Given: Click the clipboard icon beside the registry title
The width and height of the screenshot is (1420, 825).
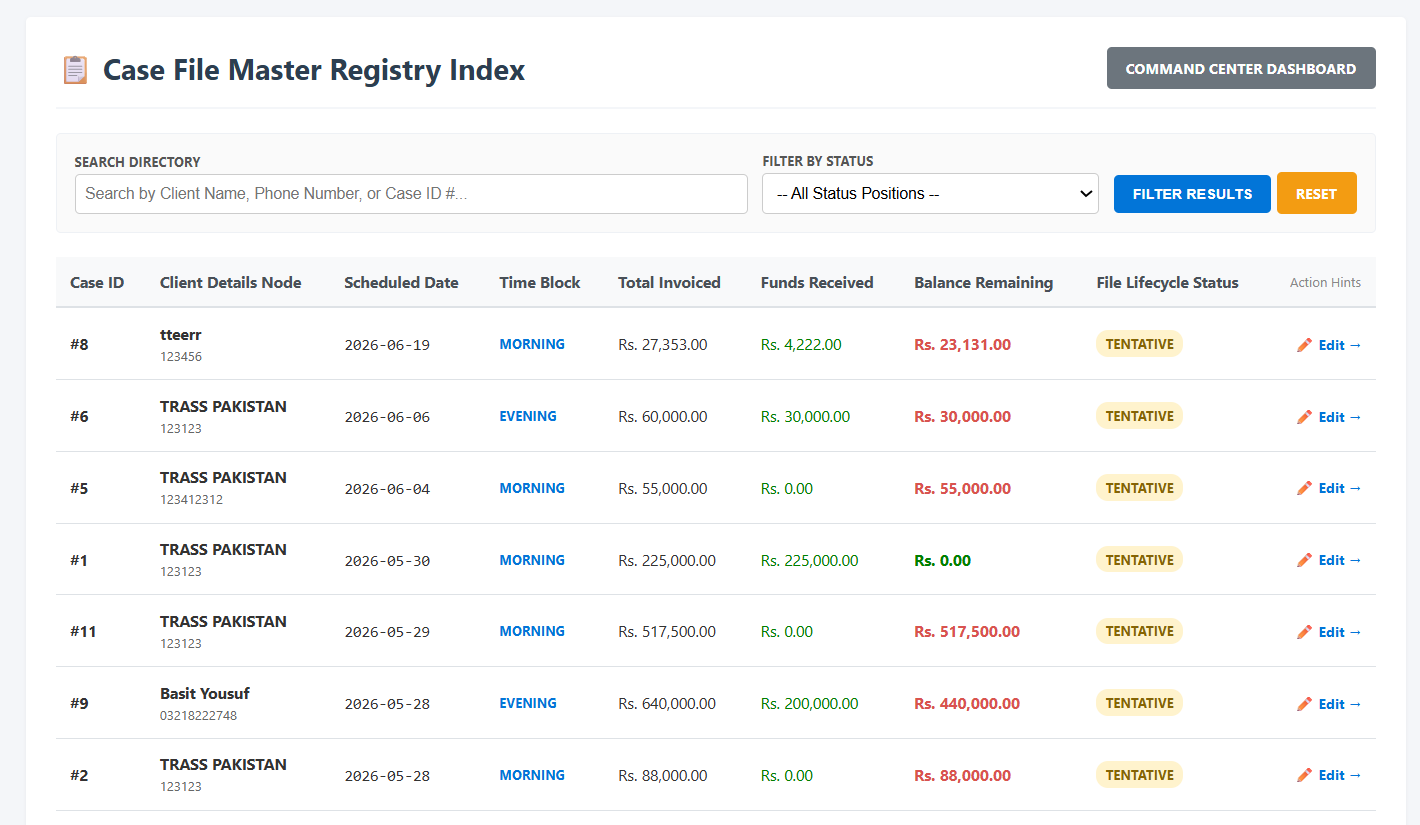Looking at the screenshot, I should pos(75,70).
